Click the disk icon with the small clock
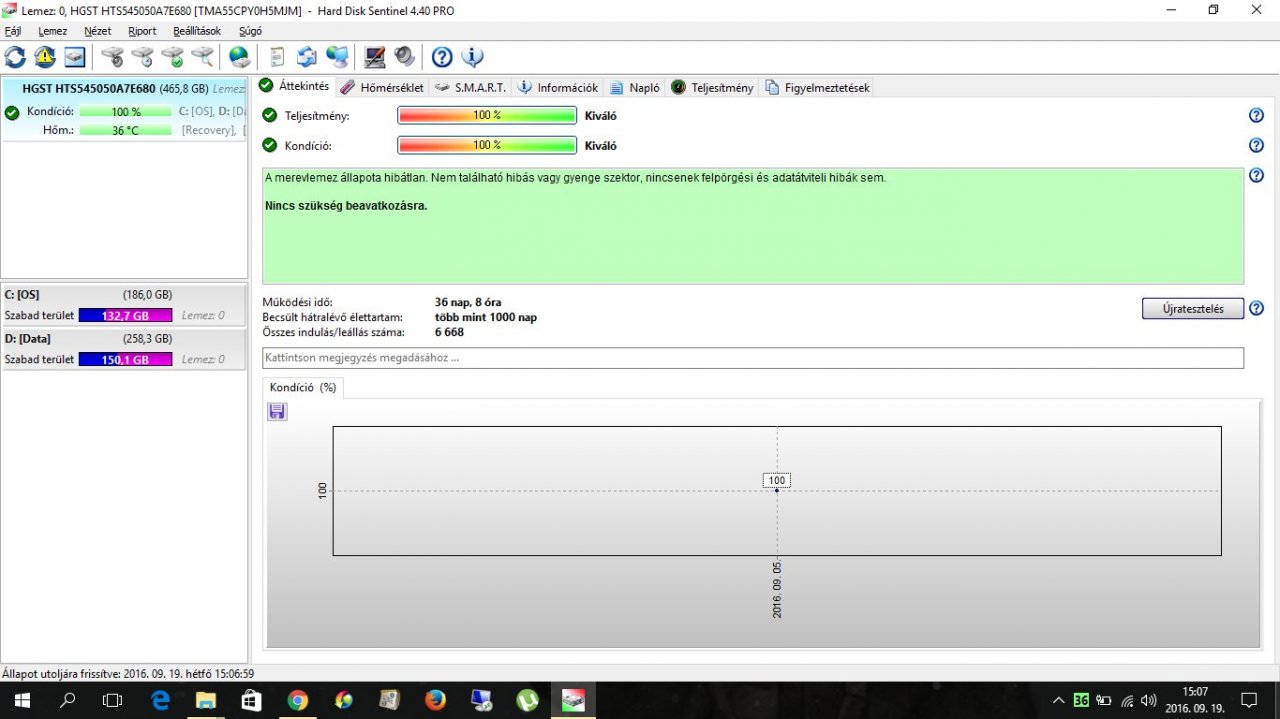 tap(142, 57)
